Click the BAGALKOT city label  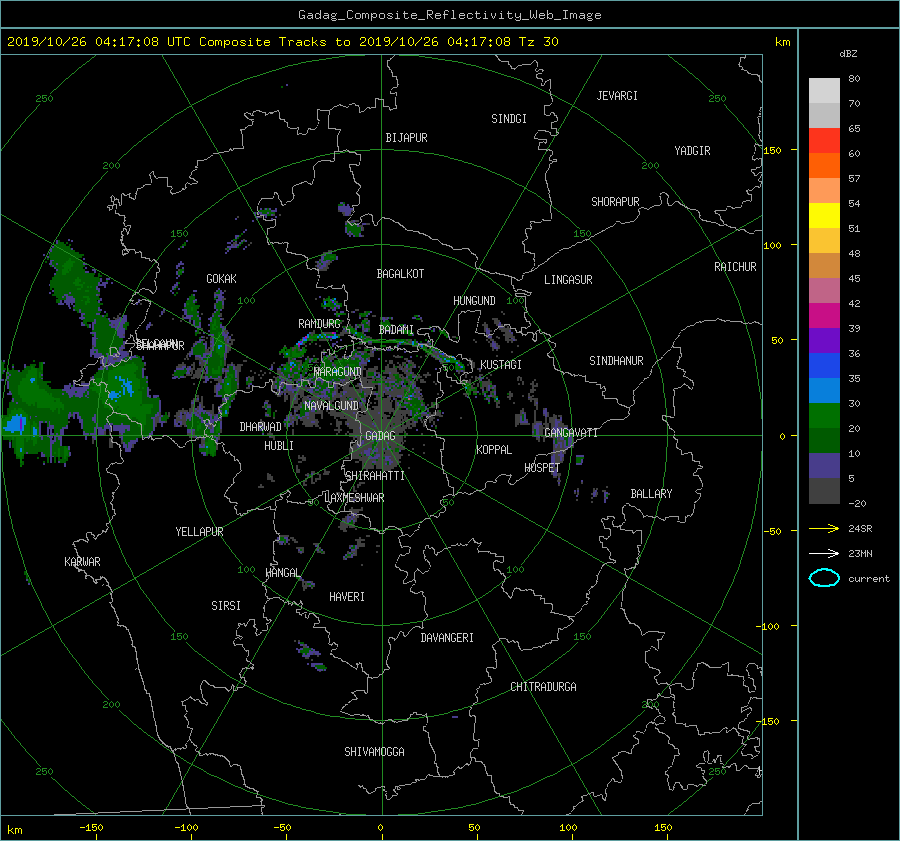400,274
